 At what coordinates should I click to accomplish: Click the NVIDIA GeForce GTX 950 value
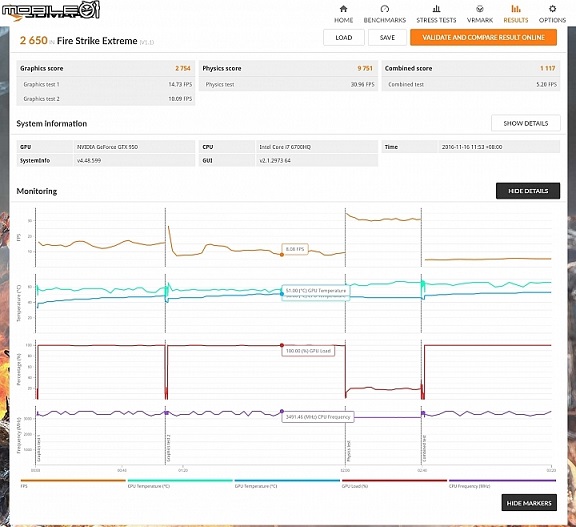(107, 147)
